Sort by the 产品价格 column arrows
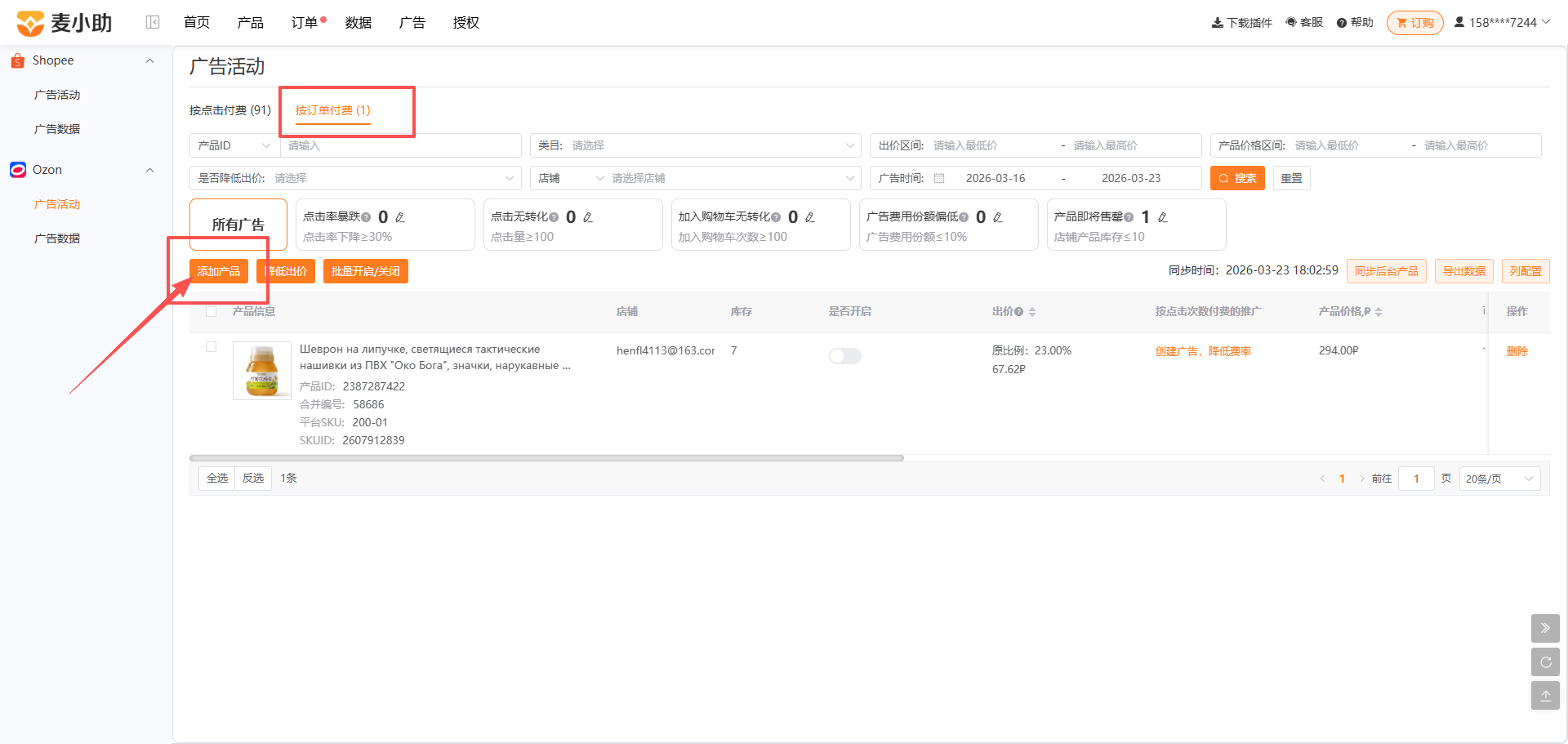The width and height of the screenshot is (1568, 744). point(1379,312)
